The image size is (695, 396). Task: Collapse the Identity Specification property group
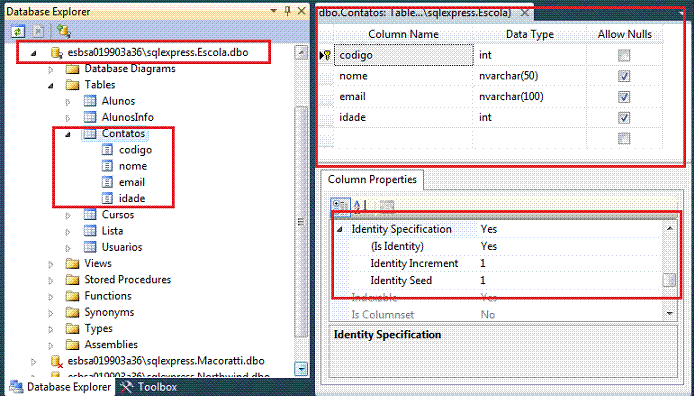click(340, 230)
